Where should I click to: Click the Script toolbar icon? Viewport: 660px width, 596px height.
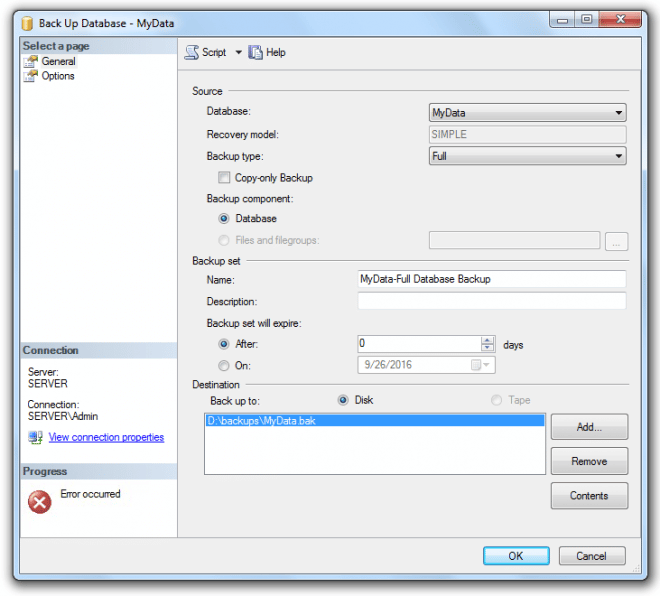(192, 53)
